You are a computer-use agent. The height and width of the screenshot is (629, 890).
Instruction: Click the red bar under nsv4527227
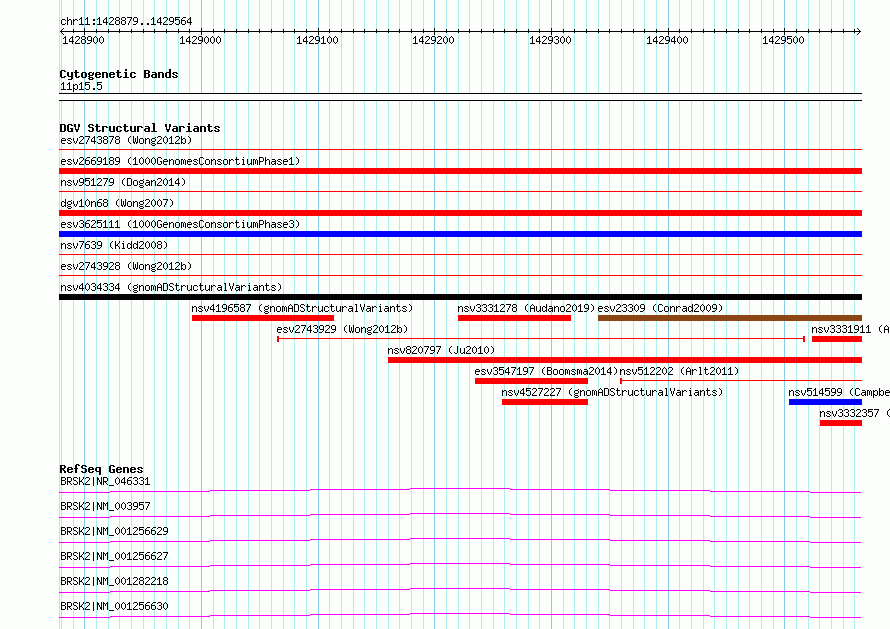pos(545,402)
